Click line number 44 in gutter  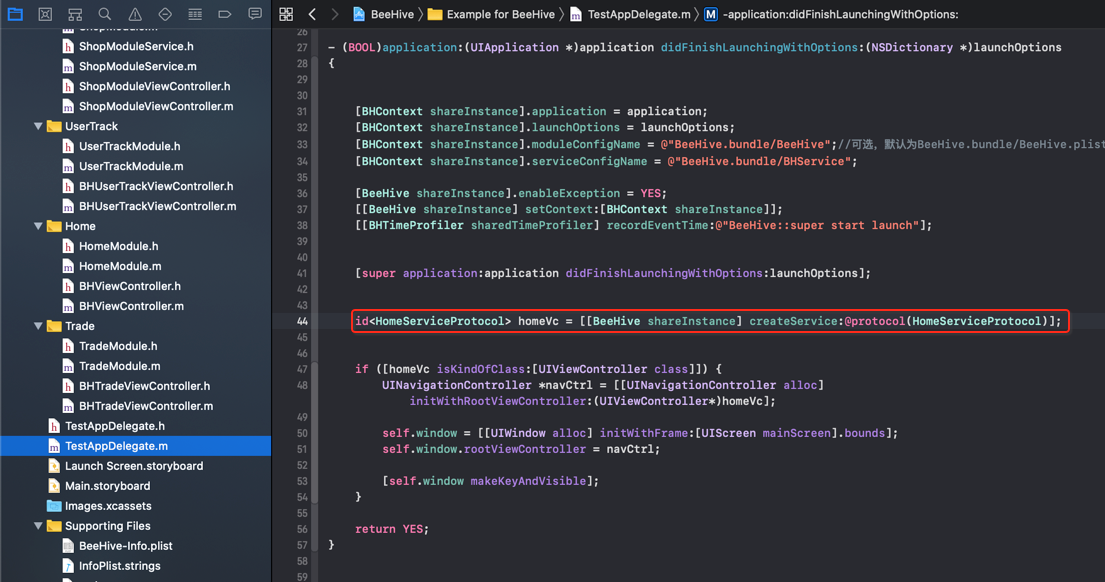pyautogui.click(x=302, y=321)
